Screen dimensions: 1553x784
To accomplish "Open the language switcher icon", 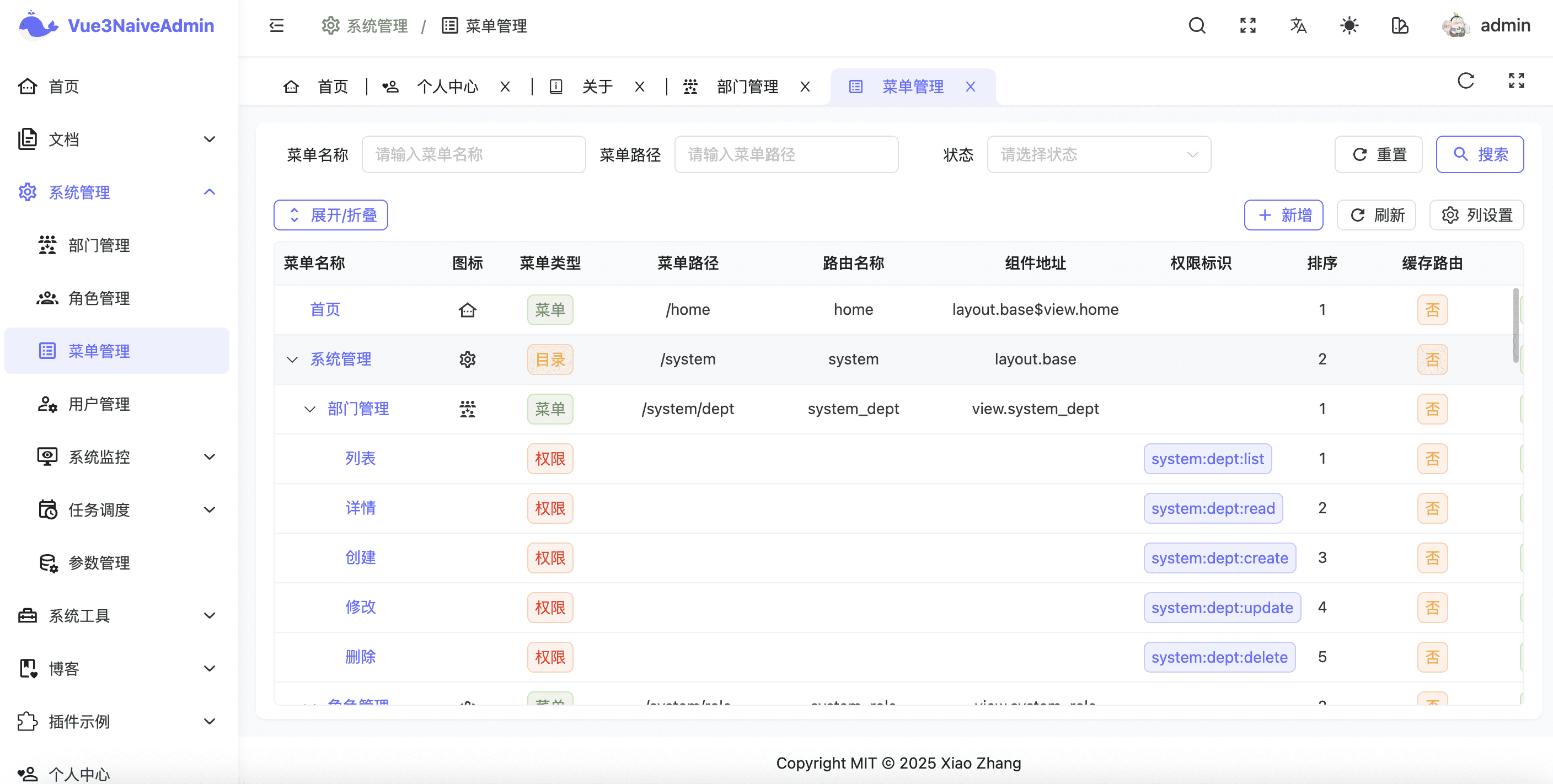I will click(1299, 26).
